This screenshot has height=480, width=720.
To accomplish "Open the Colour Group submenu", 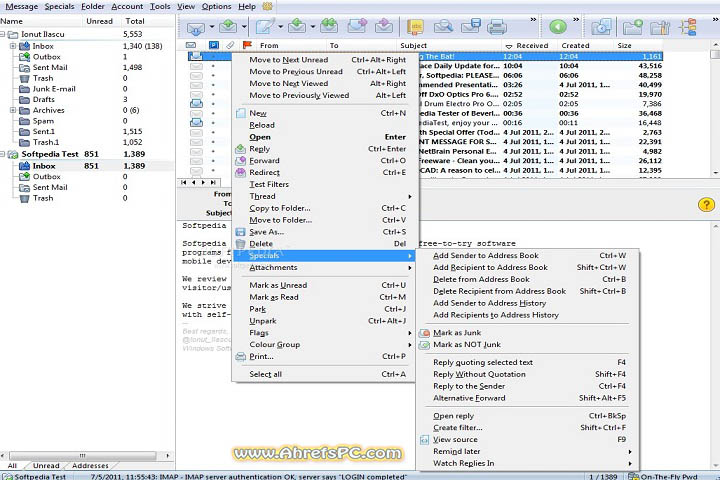I will coord(324,344).
